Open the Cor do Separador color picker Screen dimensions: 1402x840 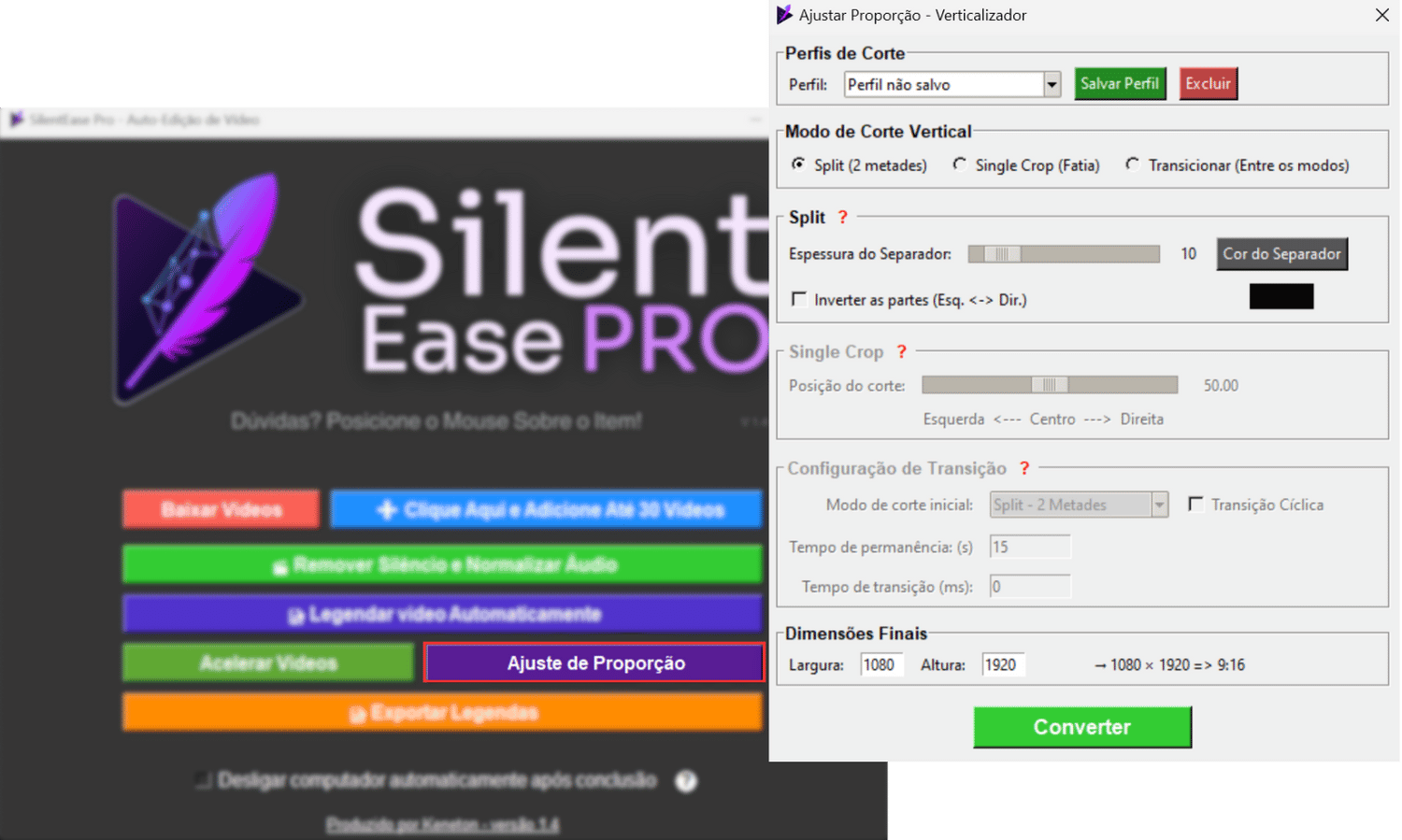pyautogui.click(x=1282, y=254)
